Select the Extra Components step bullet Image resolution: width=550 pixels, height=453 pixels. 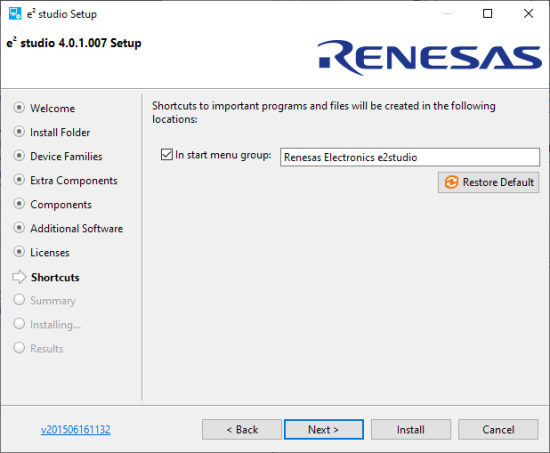pyautogui.click(x=19, y=180)
